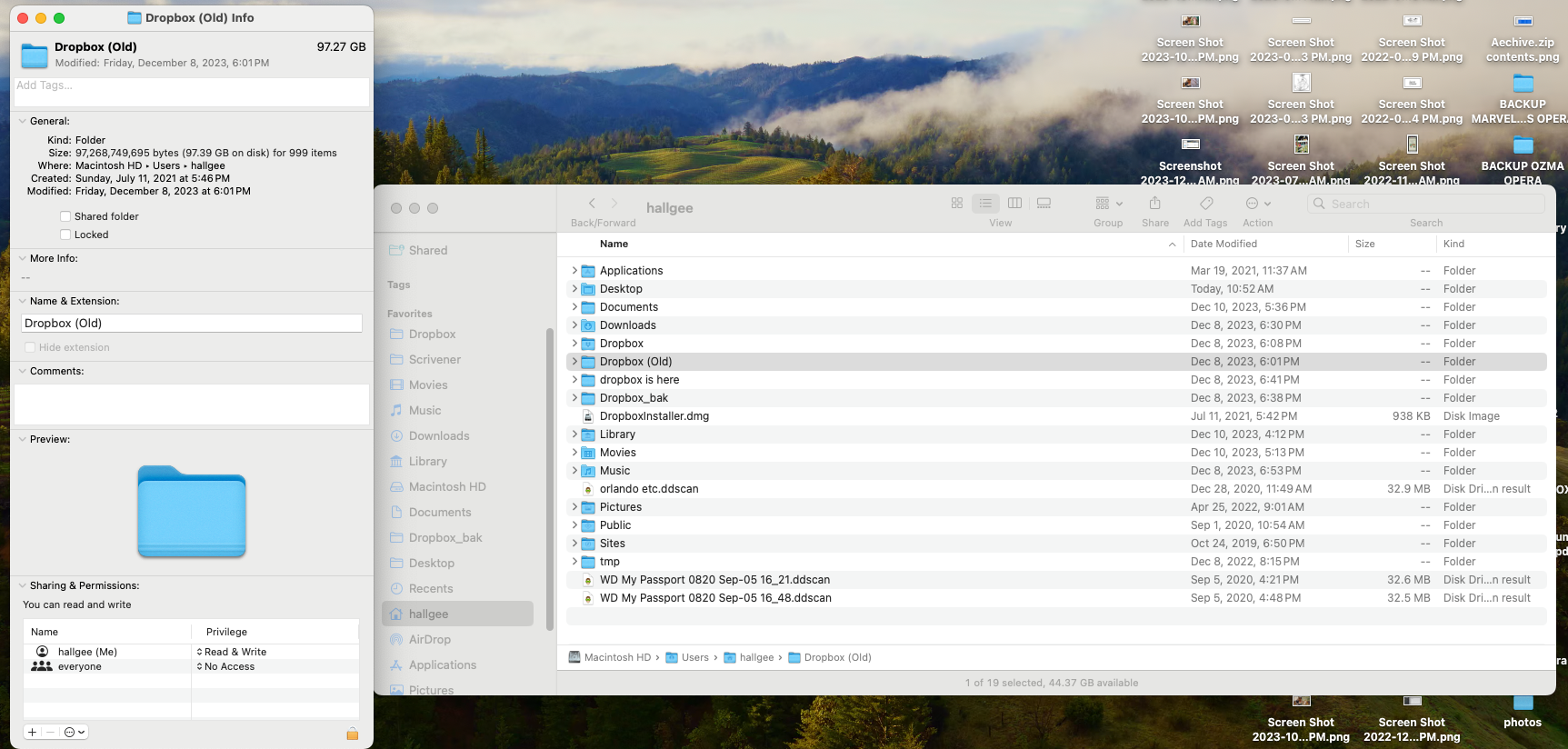The height and width of the screenshot is (749, 1568).
Task: Select Macintosh HD in sidebar
Action: coord(447,487)
